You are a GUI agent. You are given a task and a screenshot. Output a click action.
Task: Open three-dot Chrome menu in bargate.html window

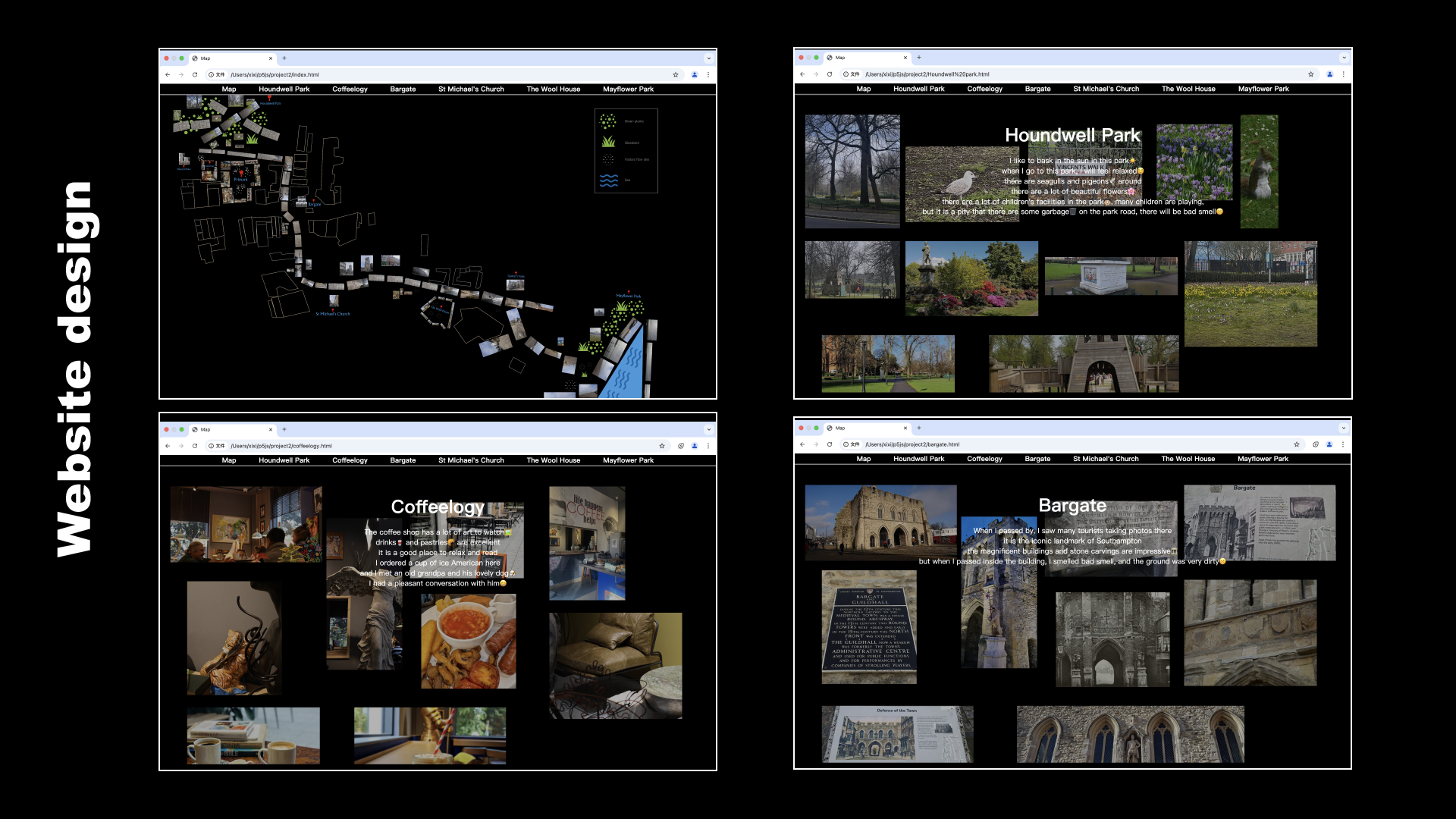(x=1343, y=444)
